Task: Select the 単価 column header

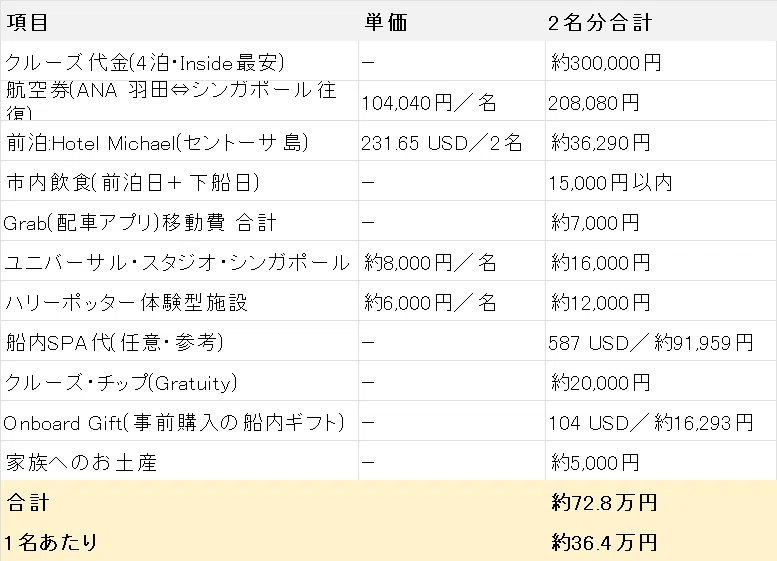Action: click(x=386, y=22)
